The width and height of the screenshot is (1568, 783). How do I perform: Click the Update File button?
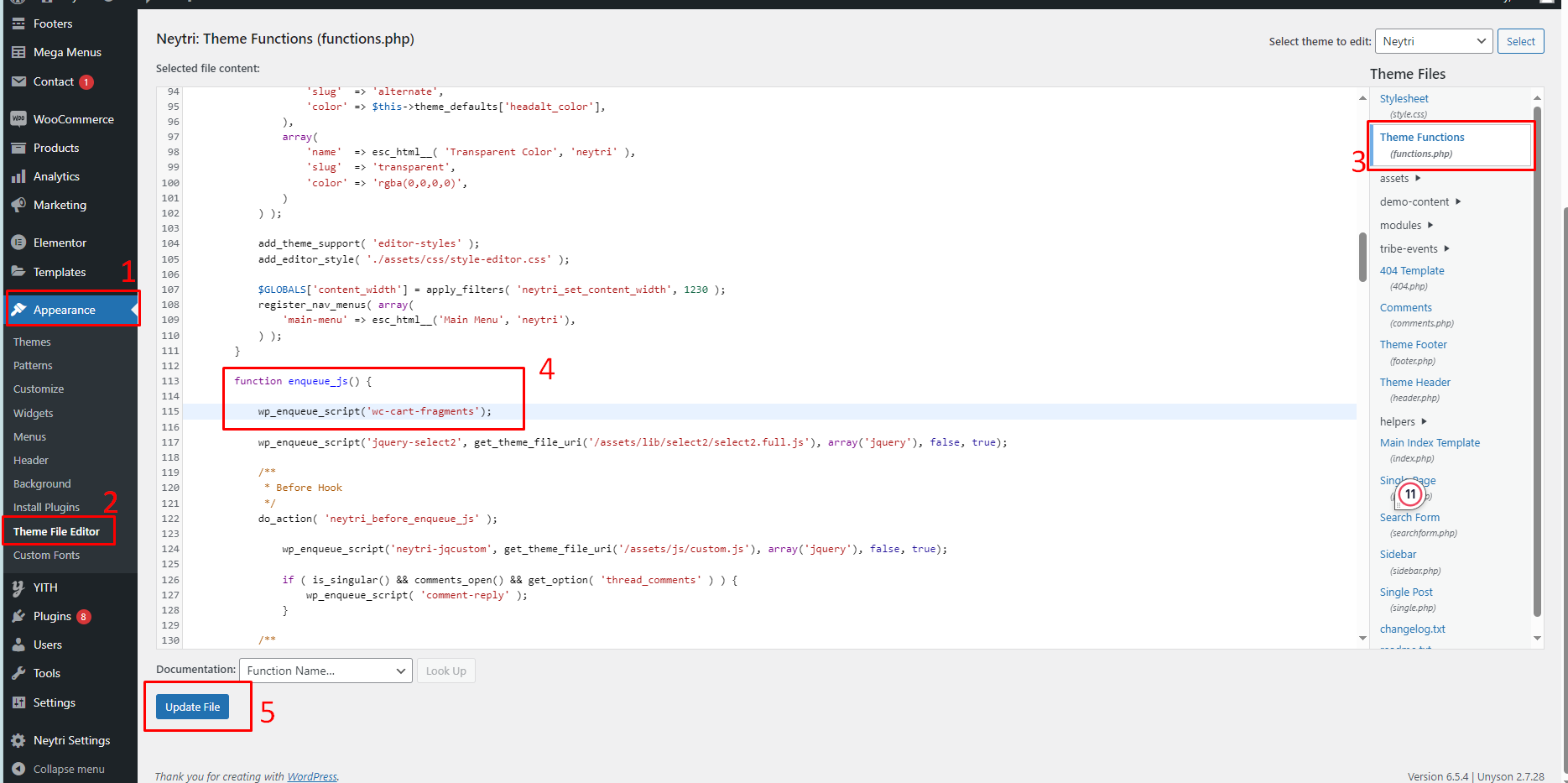(193, 707)
